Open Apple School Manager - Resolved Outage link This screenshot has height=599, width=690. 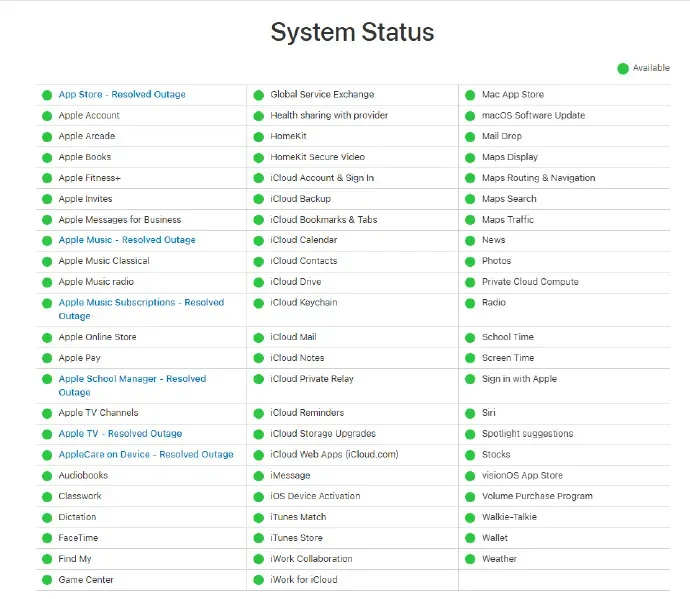coord(132,386)
